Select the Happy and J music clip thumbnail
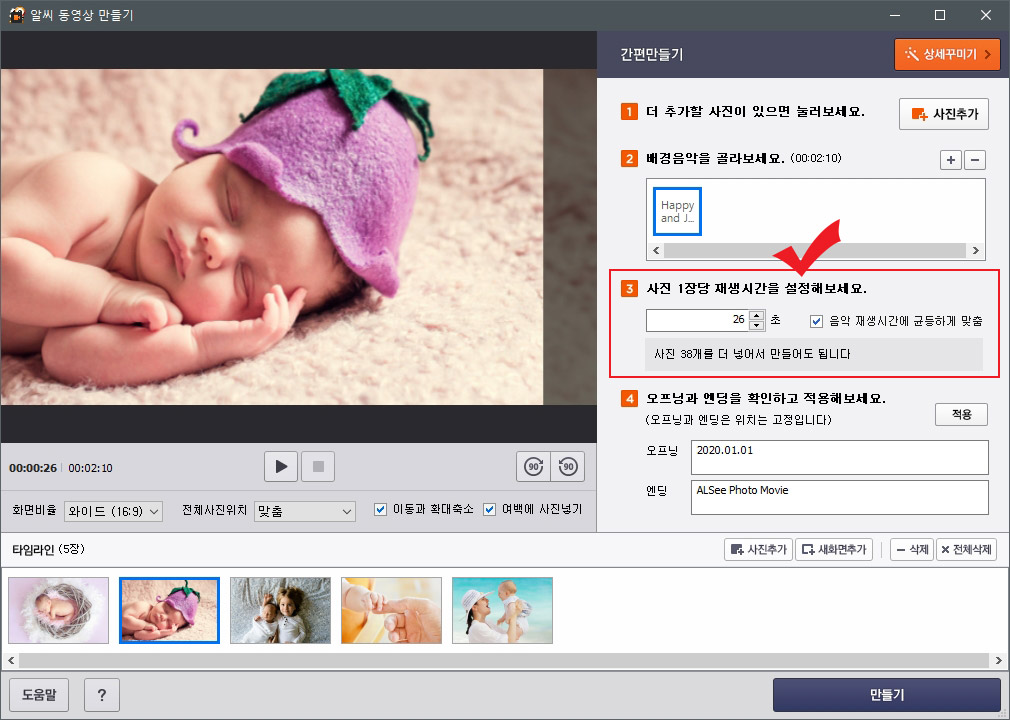This screenshot has height=720, width=1010. tap(677, 211)
